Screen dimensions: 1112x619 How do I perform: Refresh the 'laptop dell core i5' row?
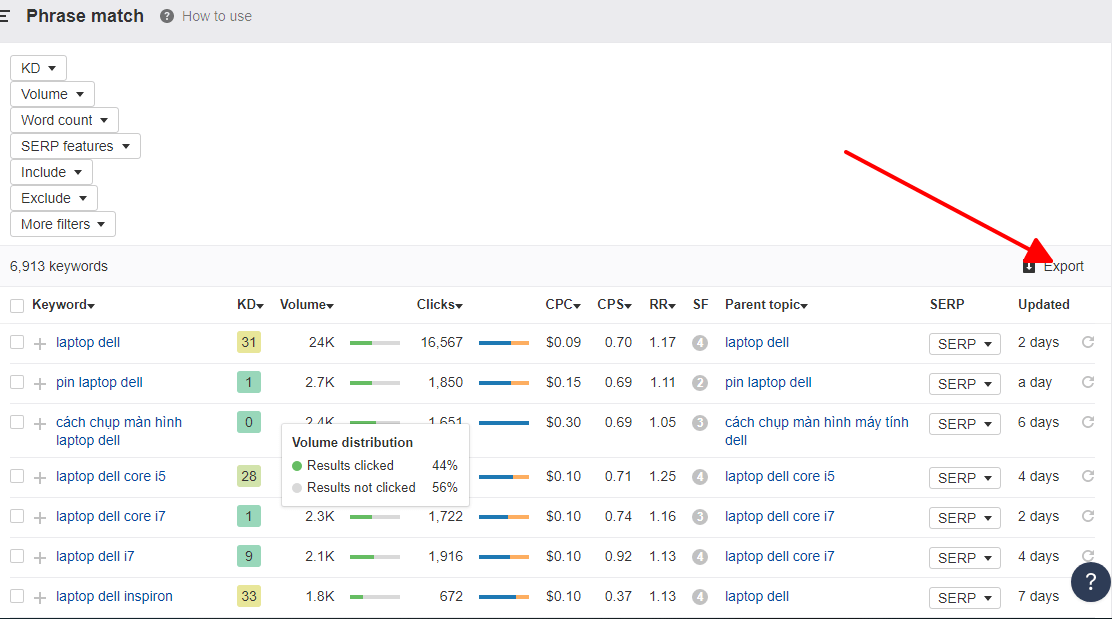coord(1088,476)
